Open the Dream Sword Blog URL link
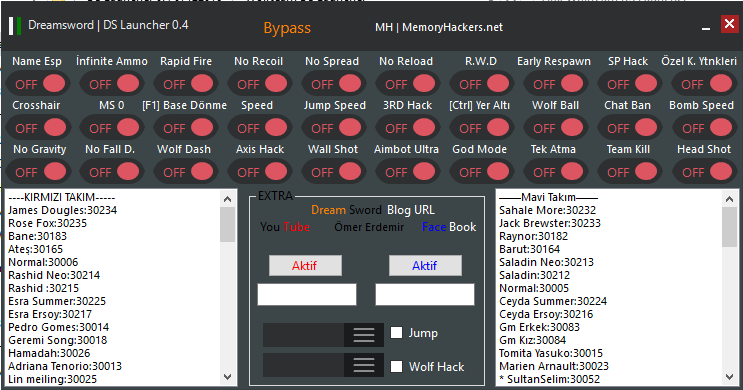This screenshot has height=390, width=743. pos(373,210)
